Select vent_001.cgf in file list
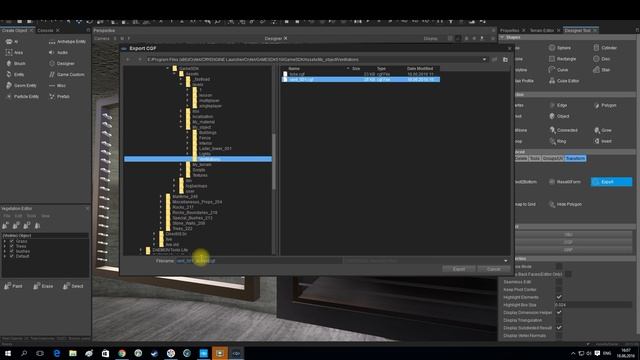 point(360,80)
